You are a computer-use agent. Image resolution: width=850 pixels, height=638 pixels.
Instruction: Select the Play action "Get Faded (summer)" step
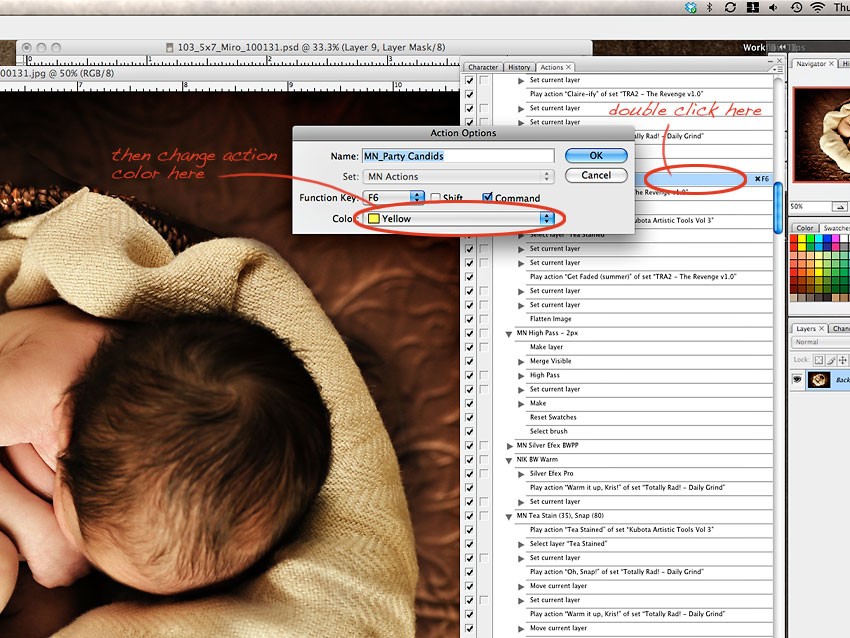click(x=633, y=277)
